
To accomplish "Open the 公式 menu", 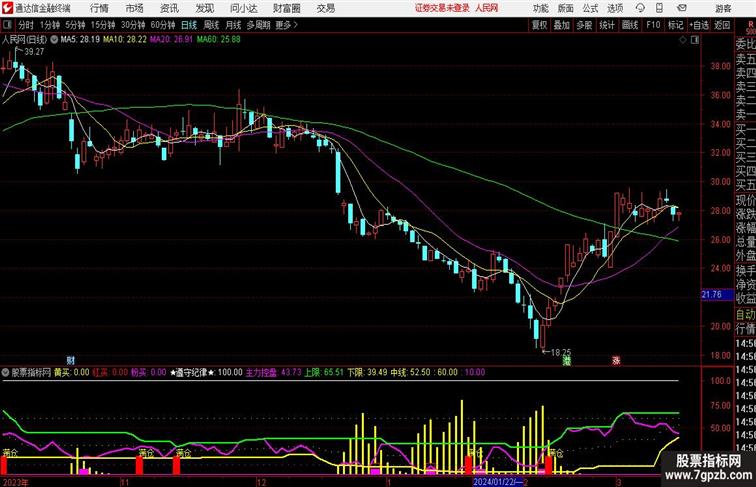I will pyautogui.click(x=590, y=8).
